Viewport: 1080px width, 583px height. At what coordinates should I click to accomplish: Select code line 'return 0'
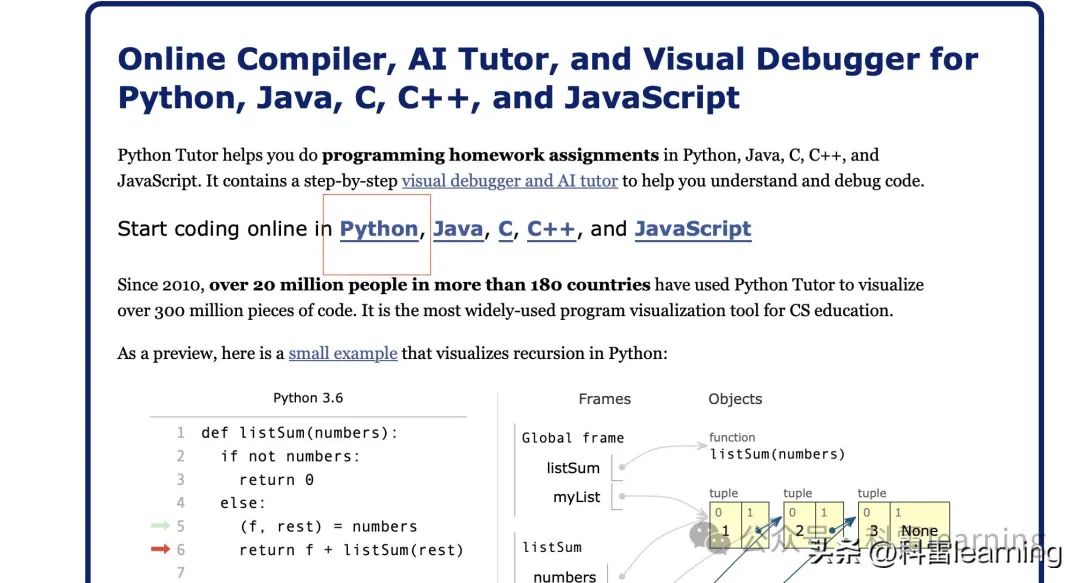tap(276, 480)
